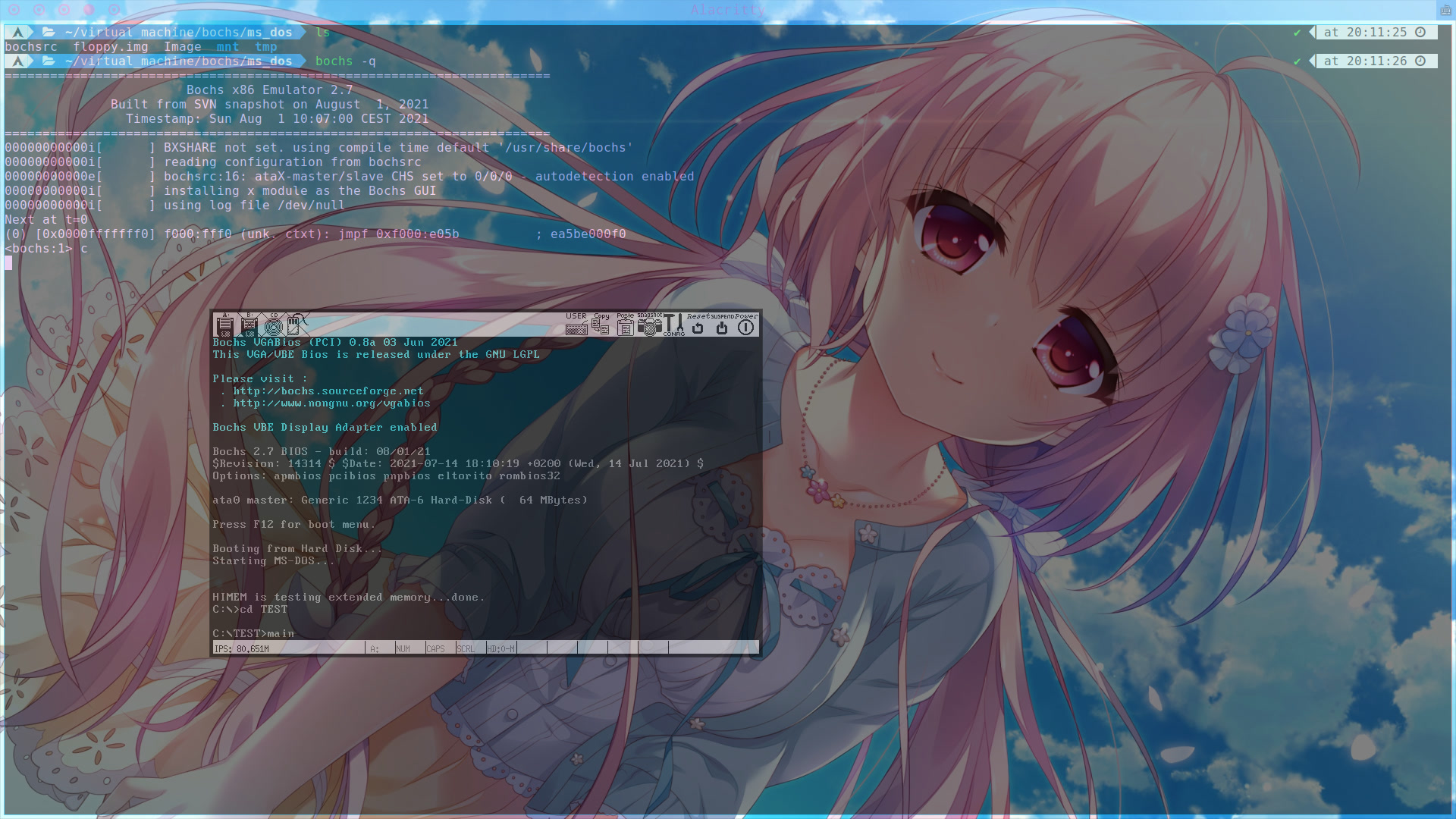This screenshot has width=1456, height=819.
Task: Click the IPS value in Bochs status bar
Action: tap(242, 648)
